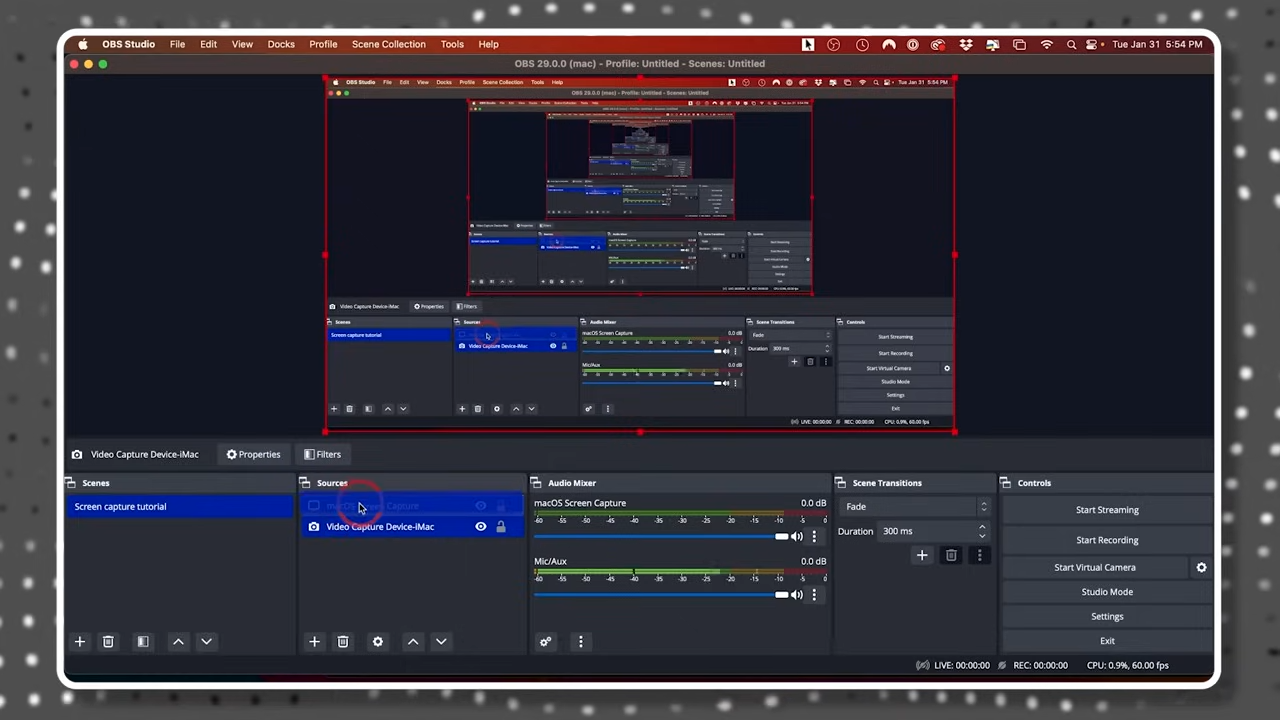Move source down with Sources down arrow
Viewport: 1280px width, 720px height.
(440, 642)
